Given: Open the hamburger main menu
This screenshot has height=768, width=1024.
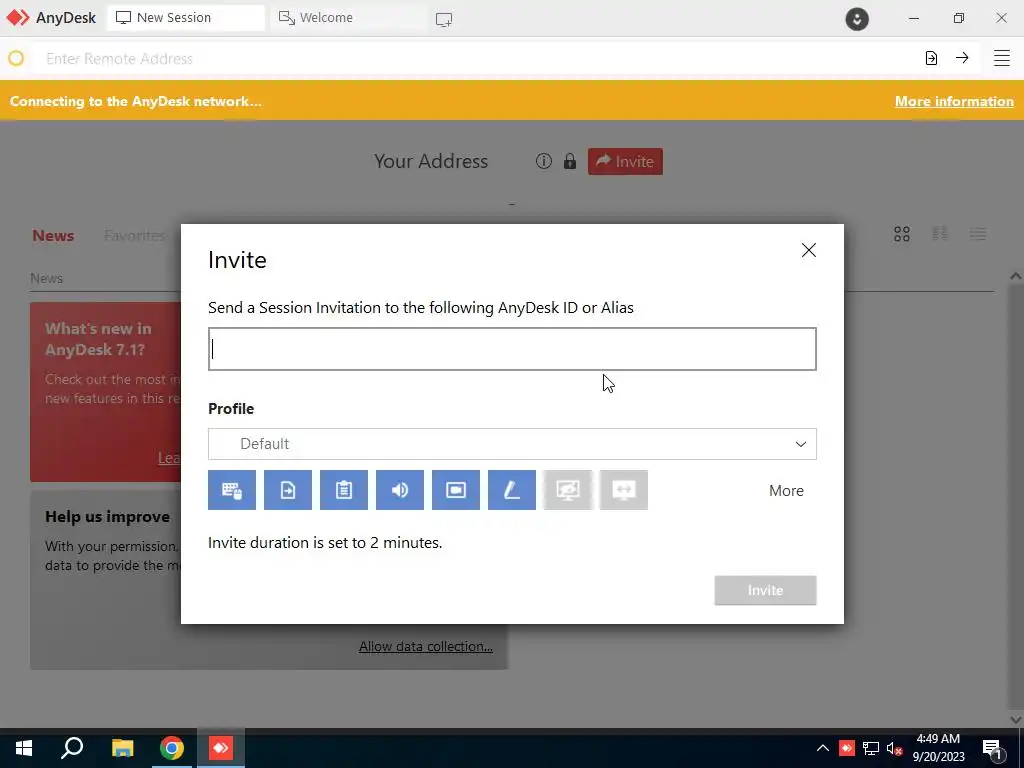Looking at the screenshot, I should tap(1002, 58).
